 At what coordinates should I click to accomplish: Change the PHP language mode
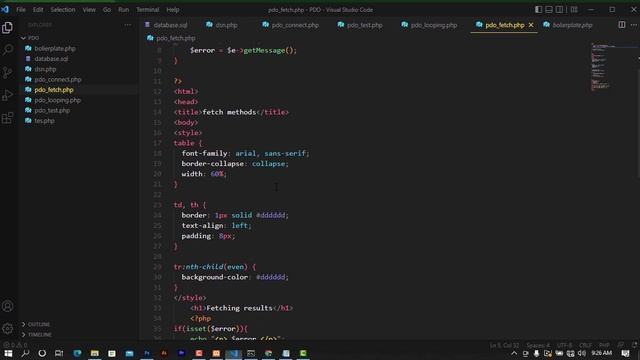[x=604, y=345]
